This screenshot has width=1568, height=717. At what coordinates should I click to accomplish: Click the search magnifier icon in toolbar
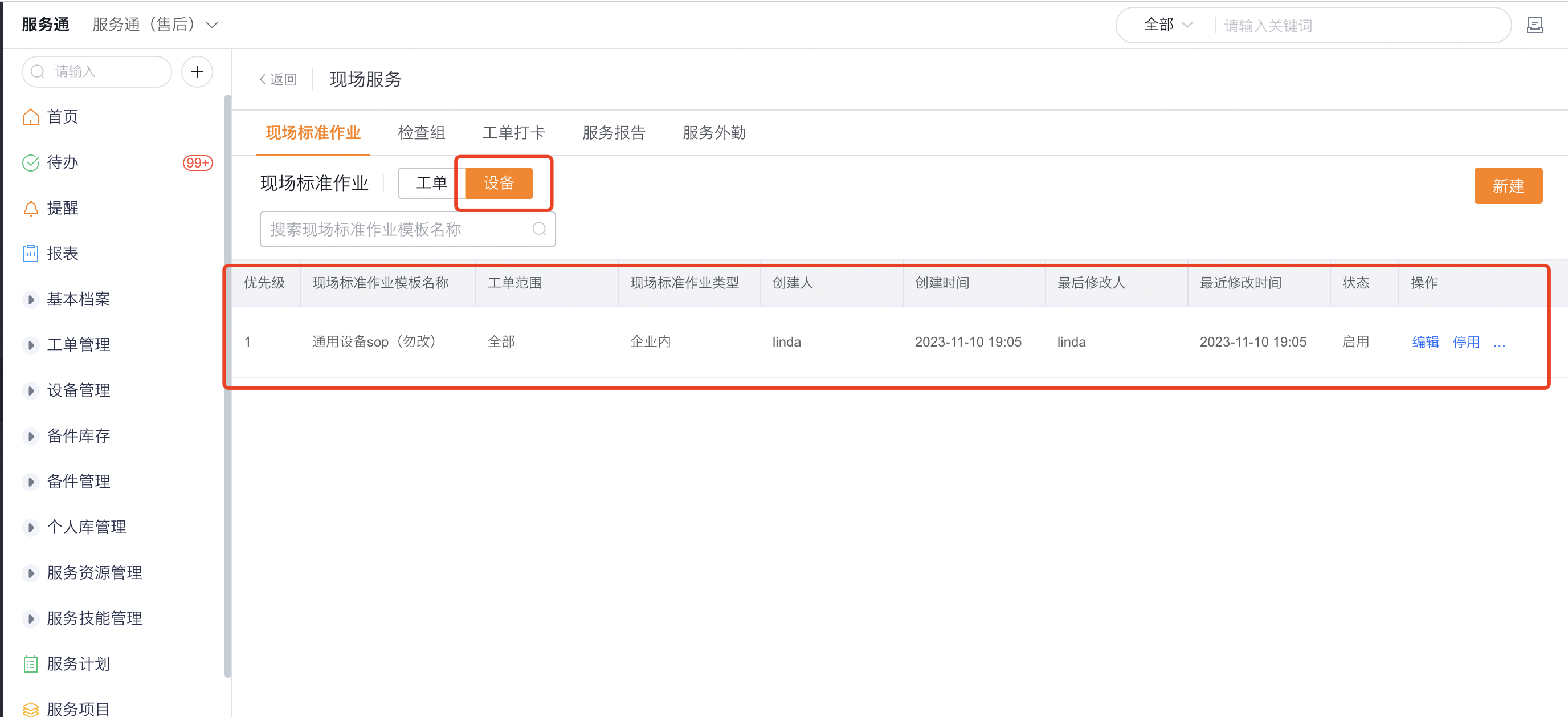[540, 229]
